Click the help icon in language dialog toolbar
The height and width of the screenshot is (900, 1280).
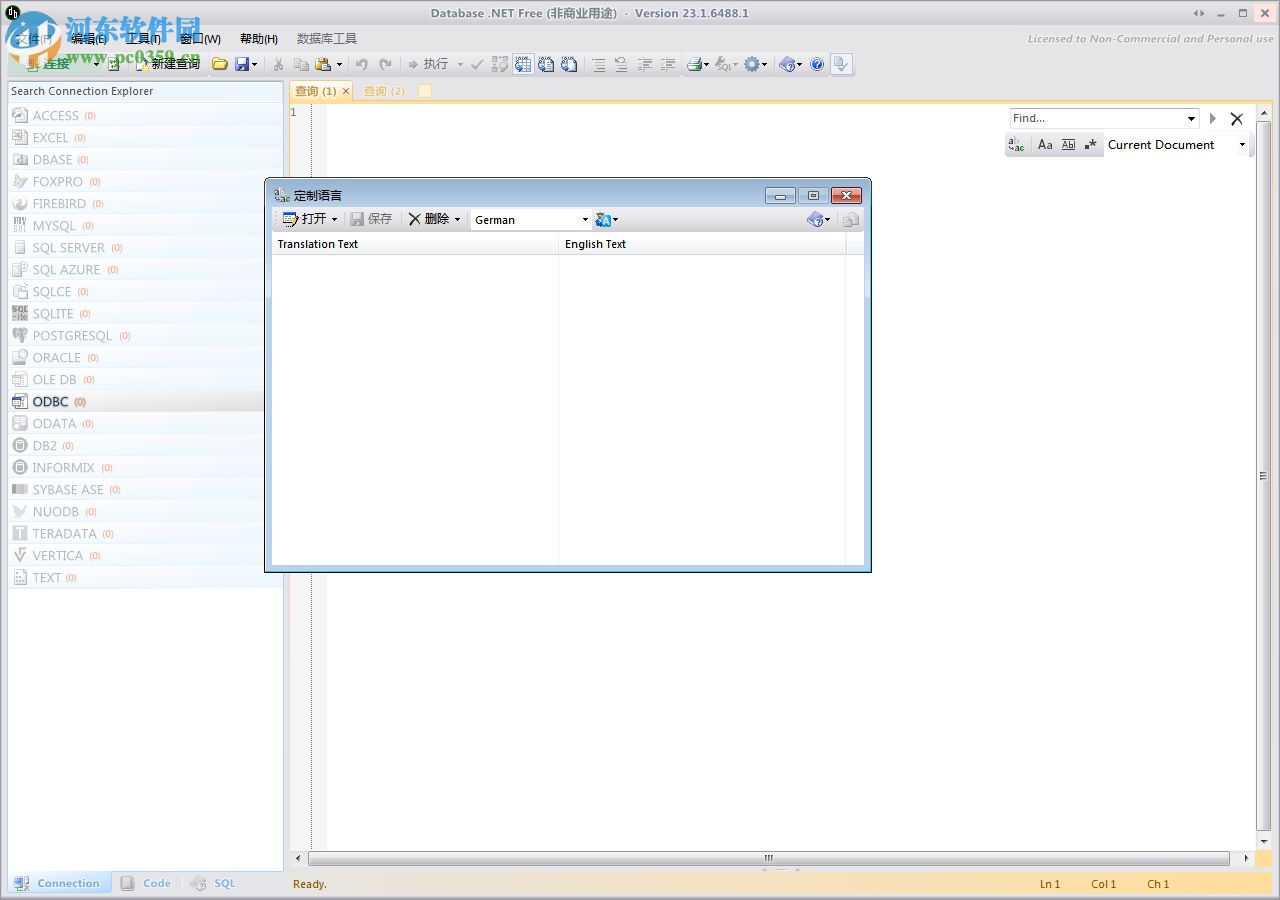pyautogui.click(x=815, y=219)
